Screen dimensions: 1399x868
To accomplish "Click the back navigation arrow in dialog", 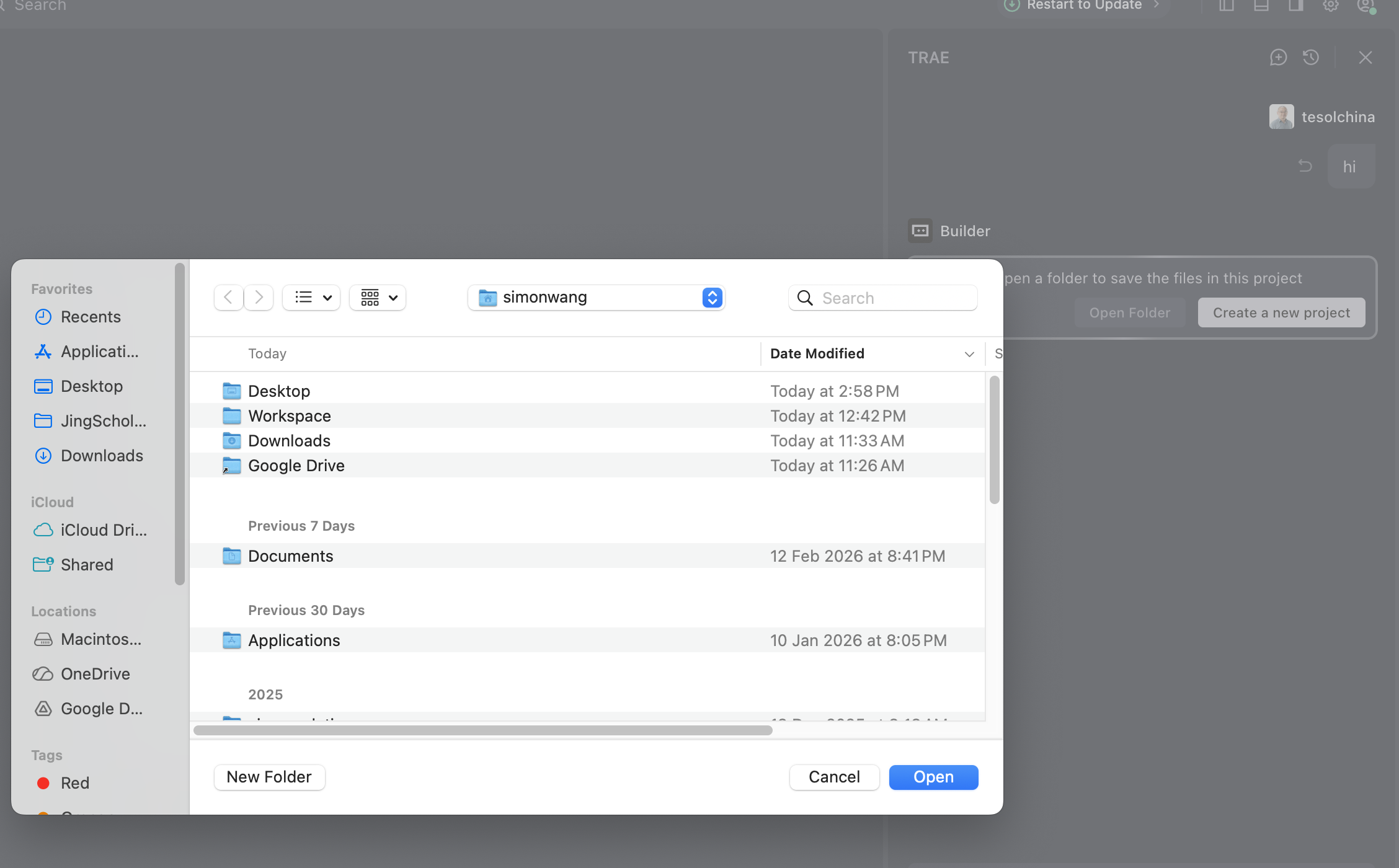I will [228, 298].
